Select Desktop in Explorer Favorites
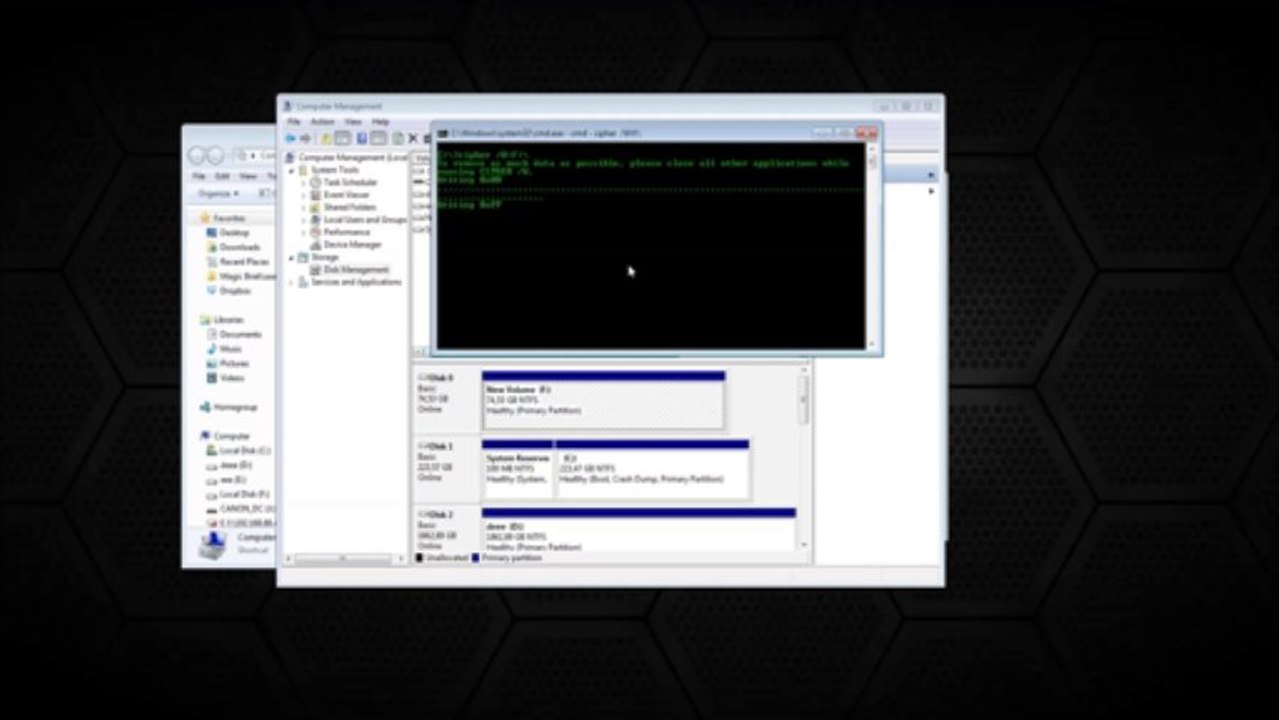This screenshot has width=1279, height=720. point(234,232)
